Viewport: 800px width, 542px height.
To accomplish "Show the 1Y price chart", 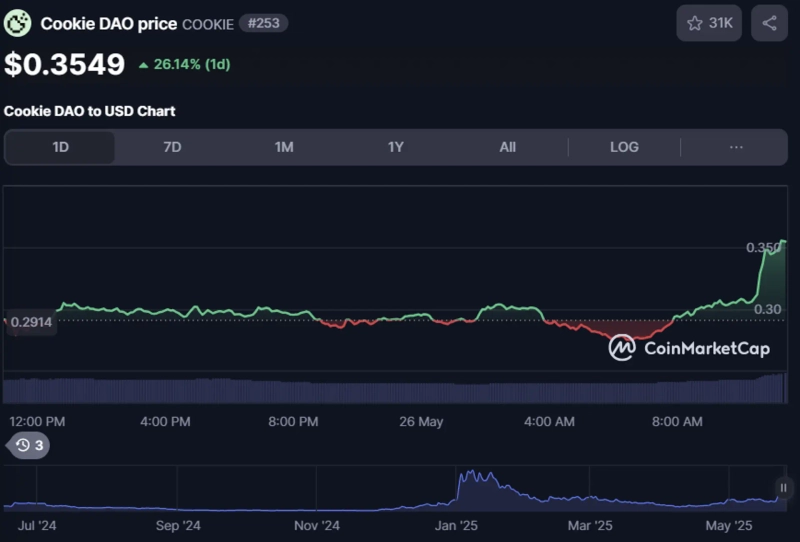I will [396, 147].
